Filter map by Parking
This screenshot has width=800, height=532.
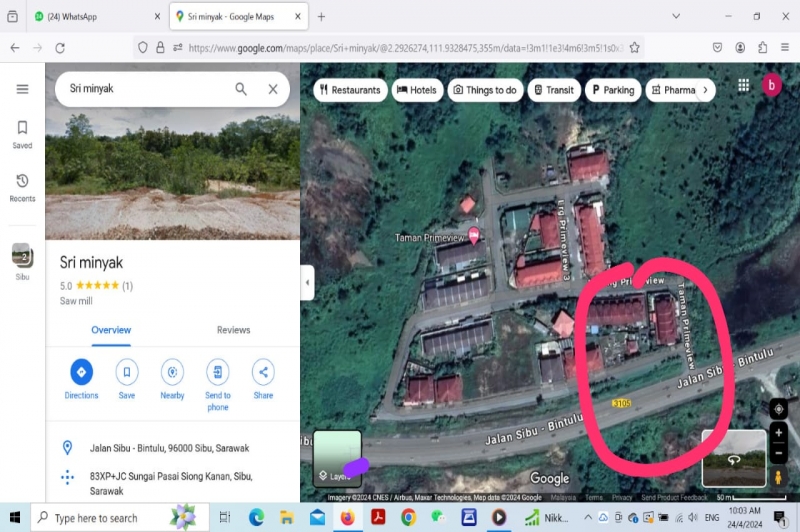tap(613, 90)
